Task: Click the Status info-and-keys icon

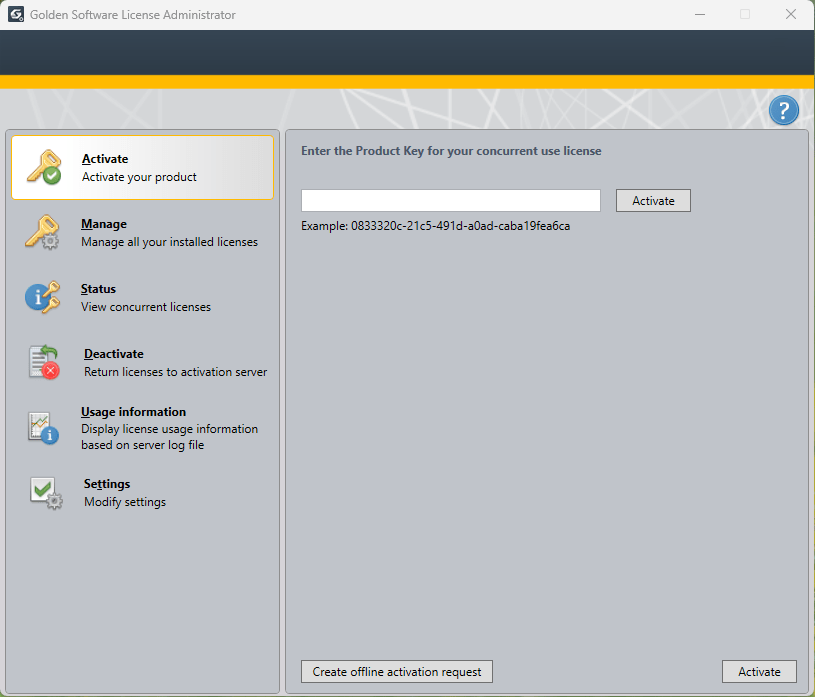Action: tap(43, 297)
